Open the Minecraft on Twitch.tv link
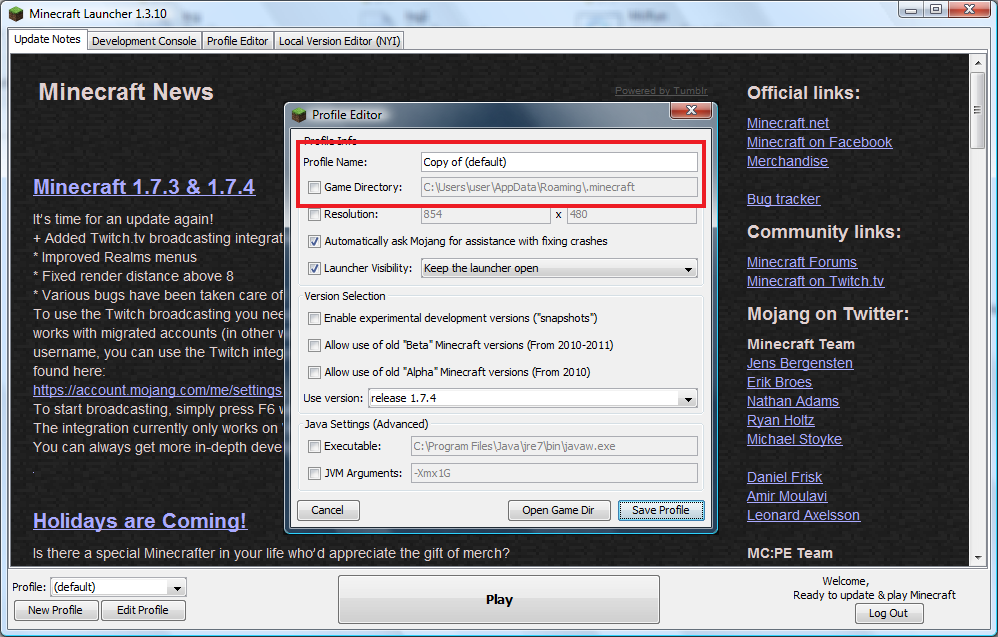998x637 pixels. 815,281
